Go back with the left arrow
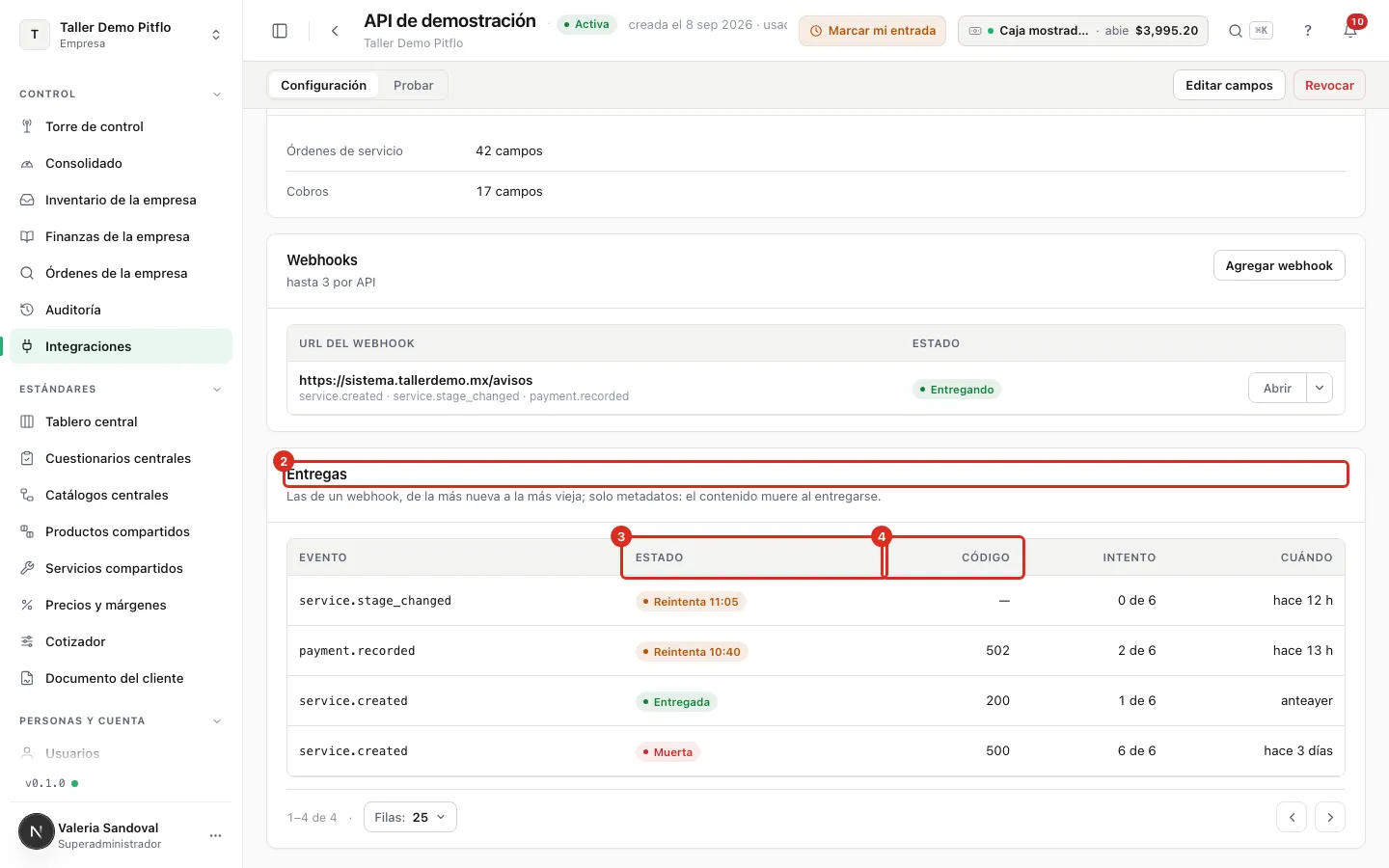Viewport: 1389px width, 868px height. (x=335, y=31)
